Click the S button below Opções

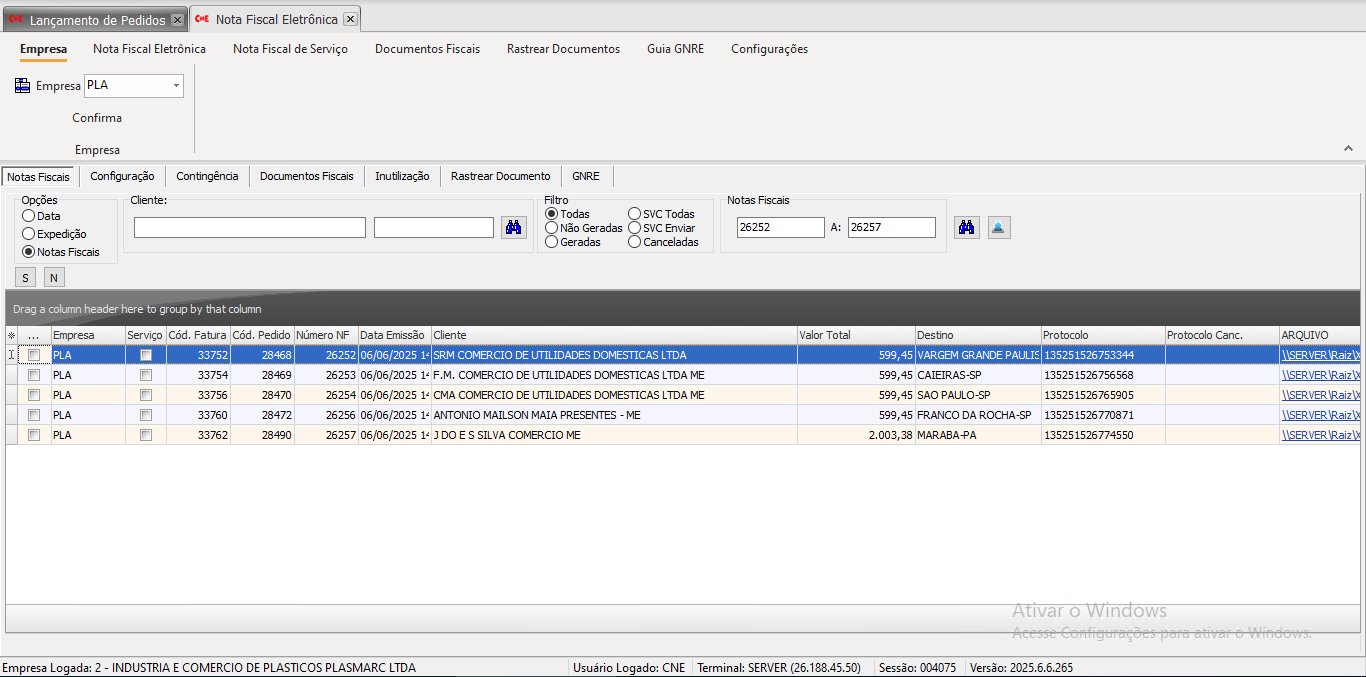[x=26, y=278]
